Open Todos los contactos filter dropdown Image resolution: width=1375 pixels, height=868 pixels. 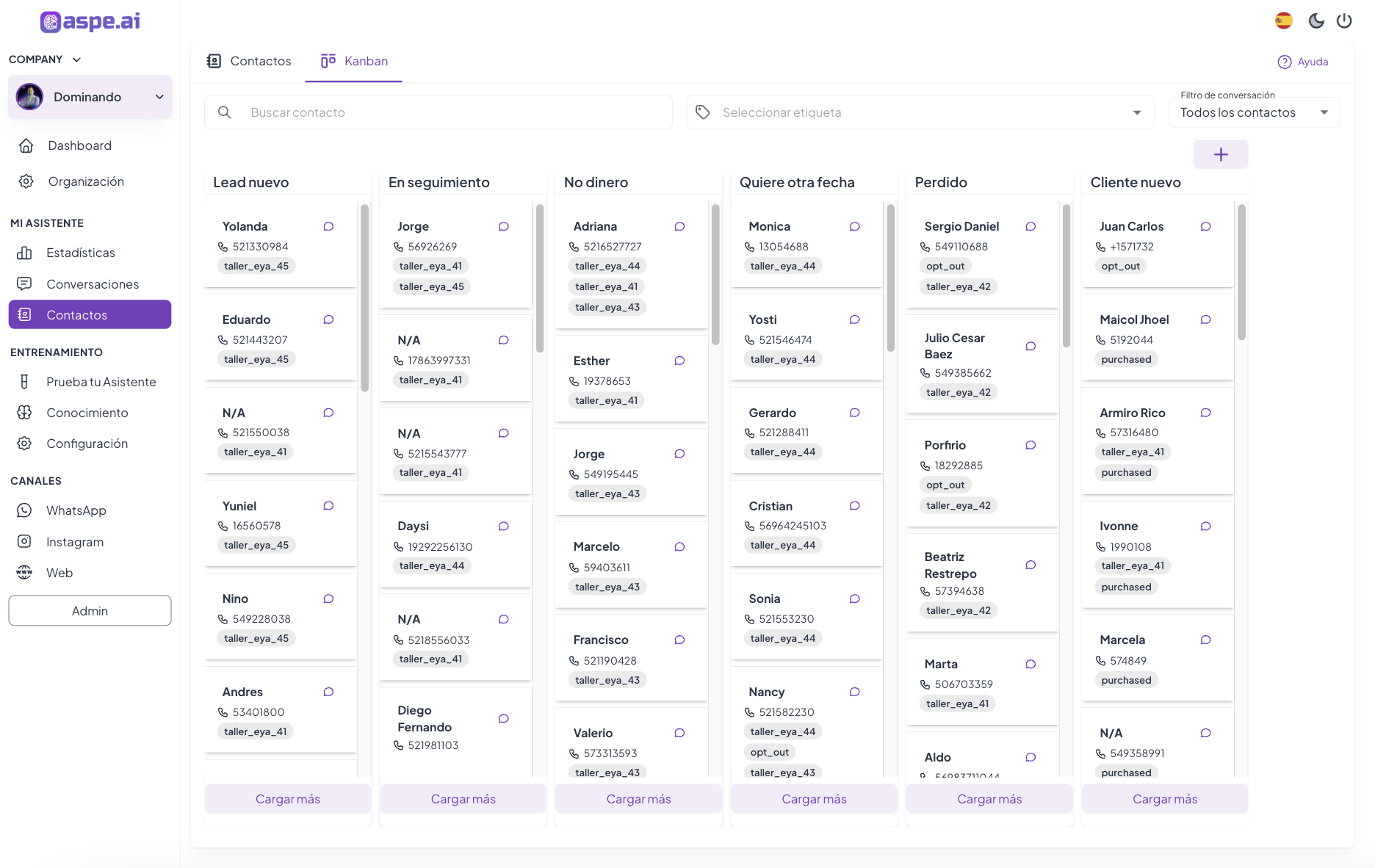[1254, 112]
